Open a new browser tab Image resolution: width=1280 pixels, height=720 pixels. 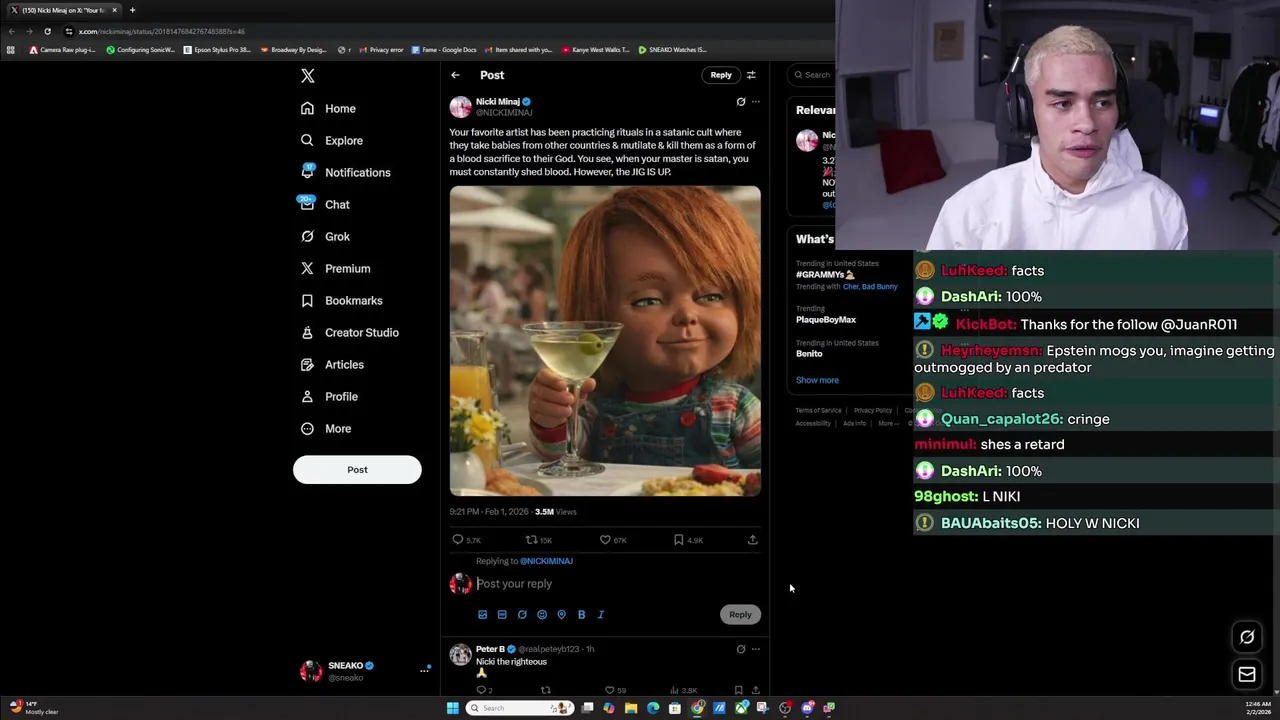pyautogui.click(x=132, y=10)
